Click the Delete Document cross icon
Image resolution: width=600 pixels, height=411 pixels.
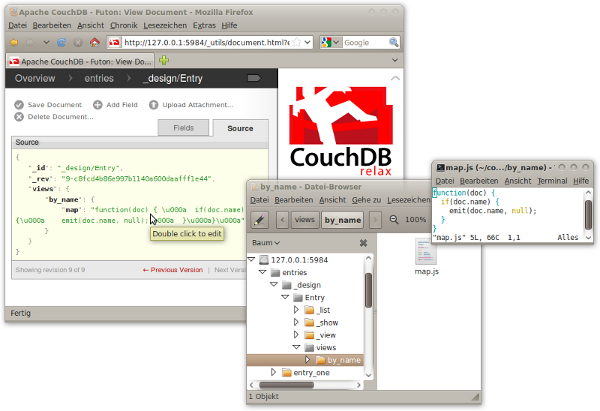19,117
